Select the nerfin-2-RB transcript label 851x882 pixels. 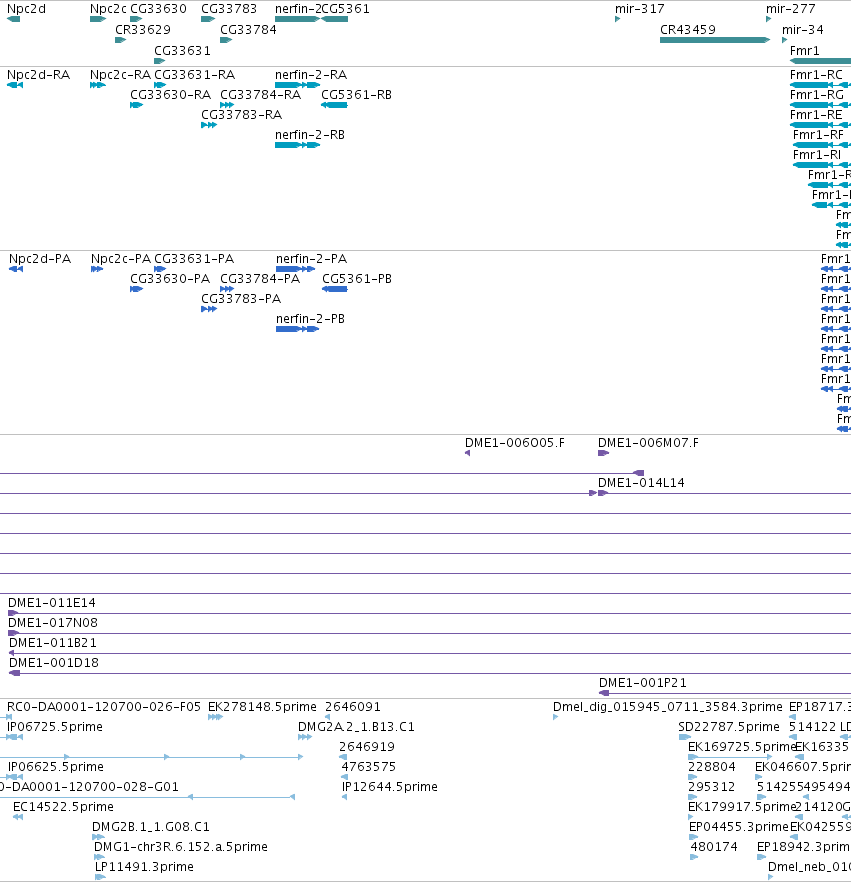(x=310, y=135)
